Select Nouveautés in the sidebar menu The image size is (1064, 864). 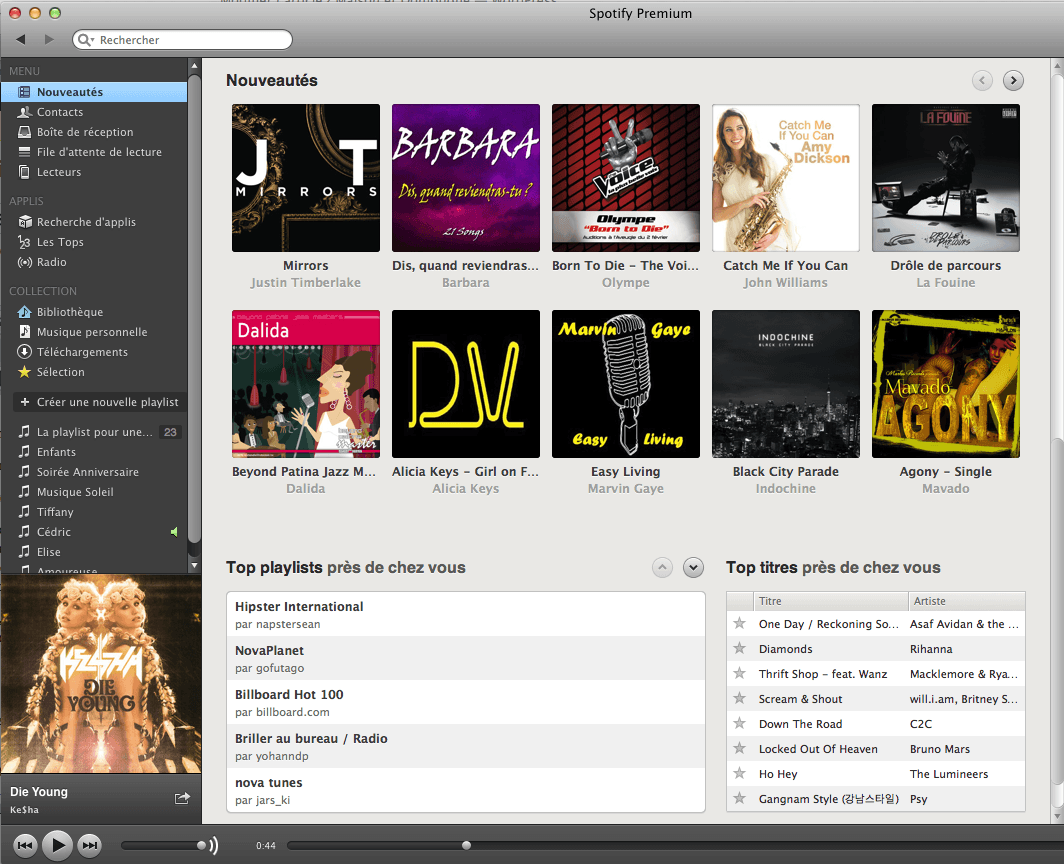coord(94,92)
